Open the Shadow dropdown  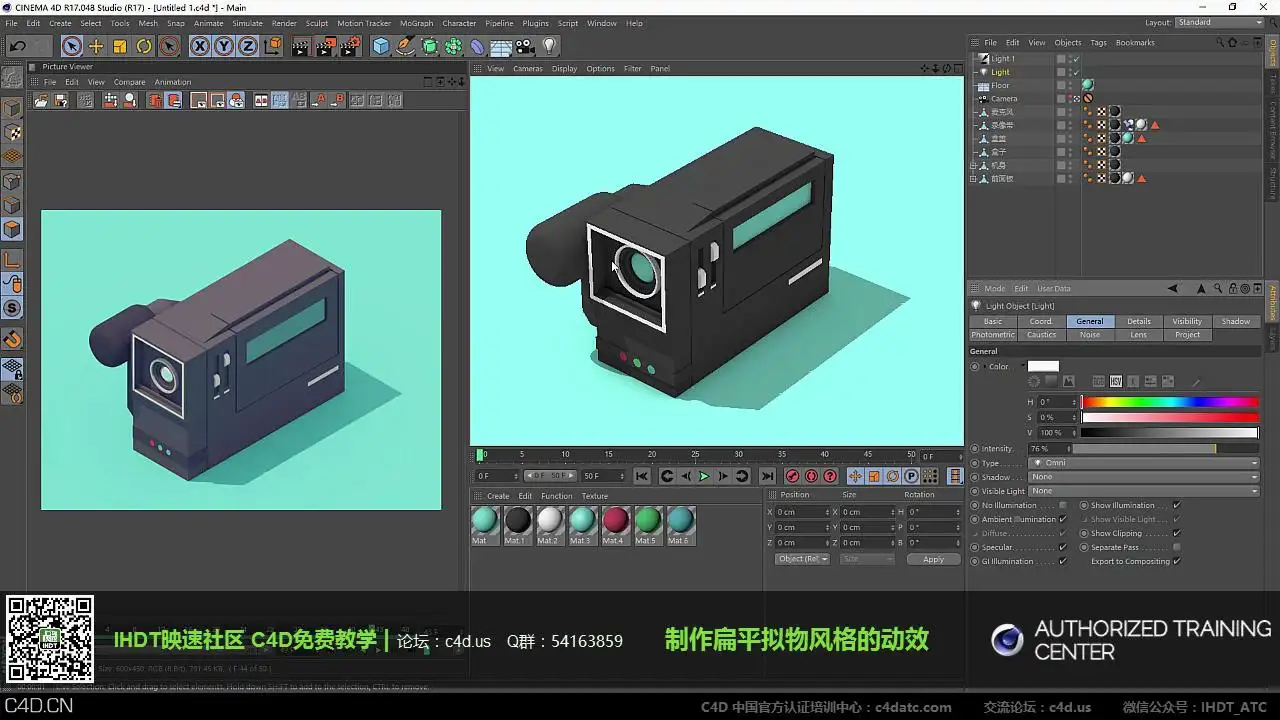tap(1144, 477)
